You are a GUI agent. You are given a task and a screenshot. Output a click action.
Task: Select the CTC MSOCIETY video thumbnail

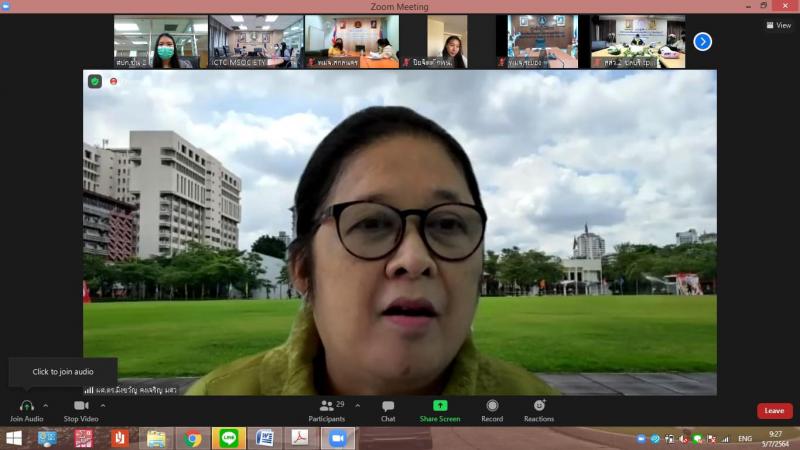(256, 41)
